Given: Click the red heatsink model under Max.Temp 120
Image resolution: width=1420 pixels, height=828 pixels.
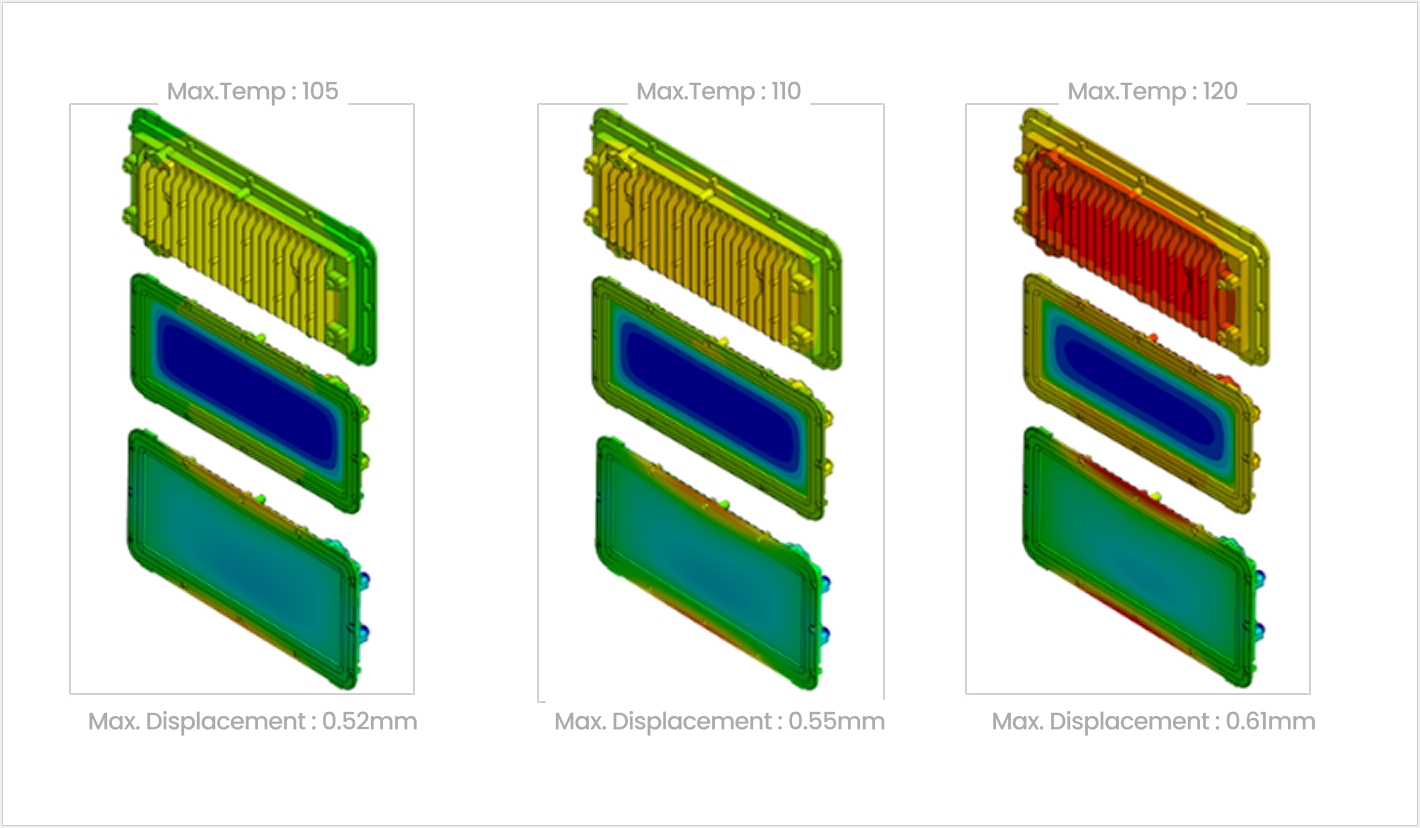Looking at the screenshot, I should [1144, 236].
